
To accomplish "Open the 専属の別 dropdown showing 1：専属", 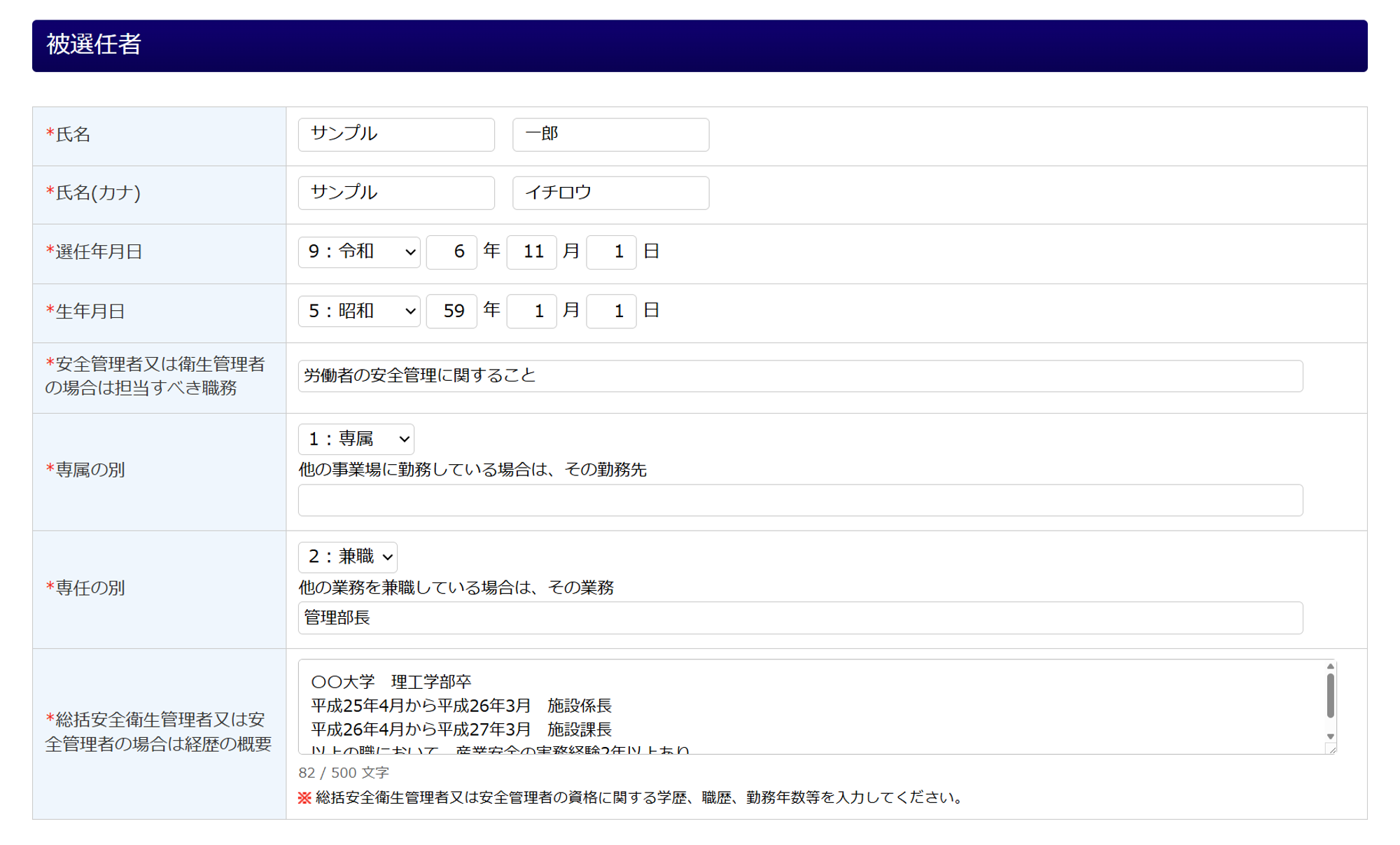I will [356, 439].
